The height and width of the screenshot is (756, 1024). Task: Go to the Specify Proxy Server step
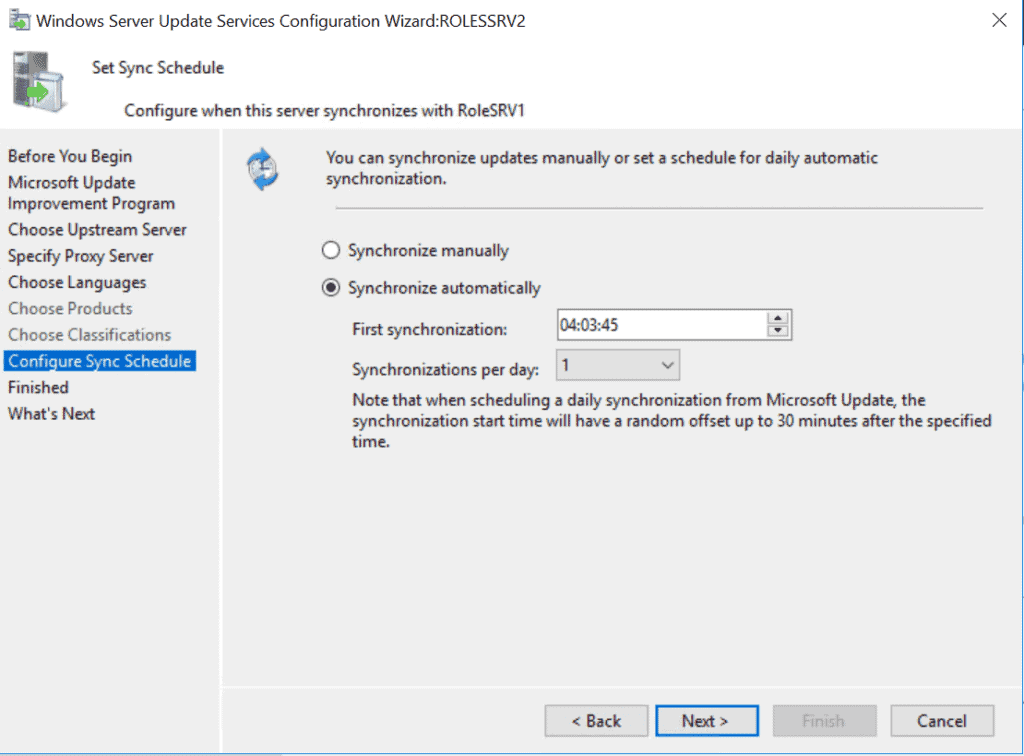point(81,256)
